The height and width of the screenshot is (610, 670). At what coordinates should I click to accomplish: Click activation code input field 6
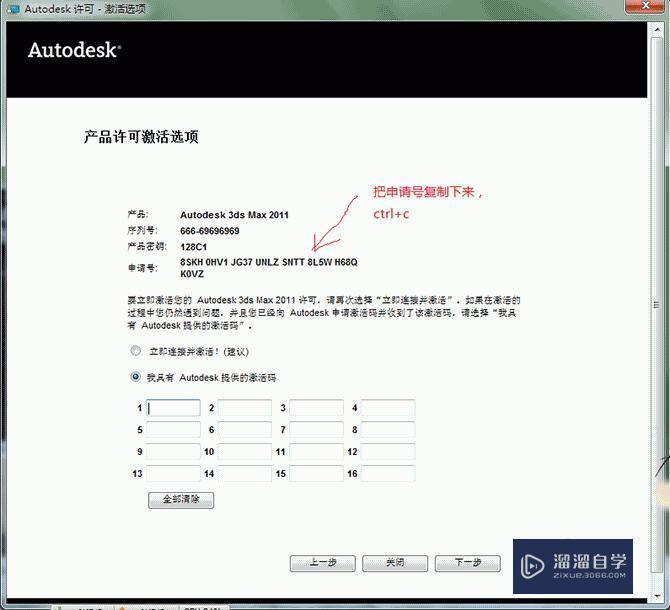coord(245,430)
